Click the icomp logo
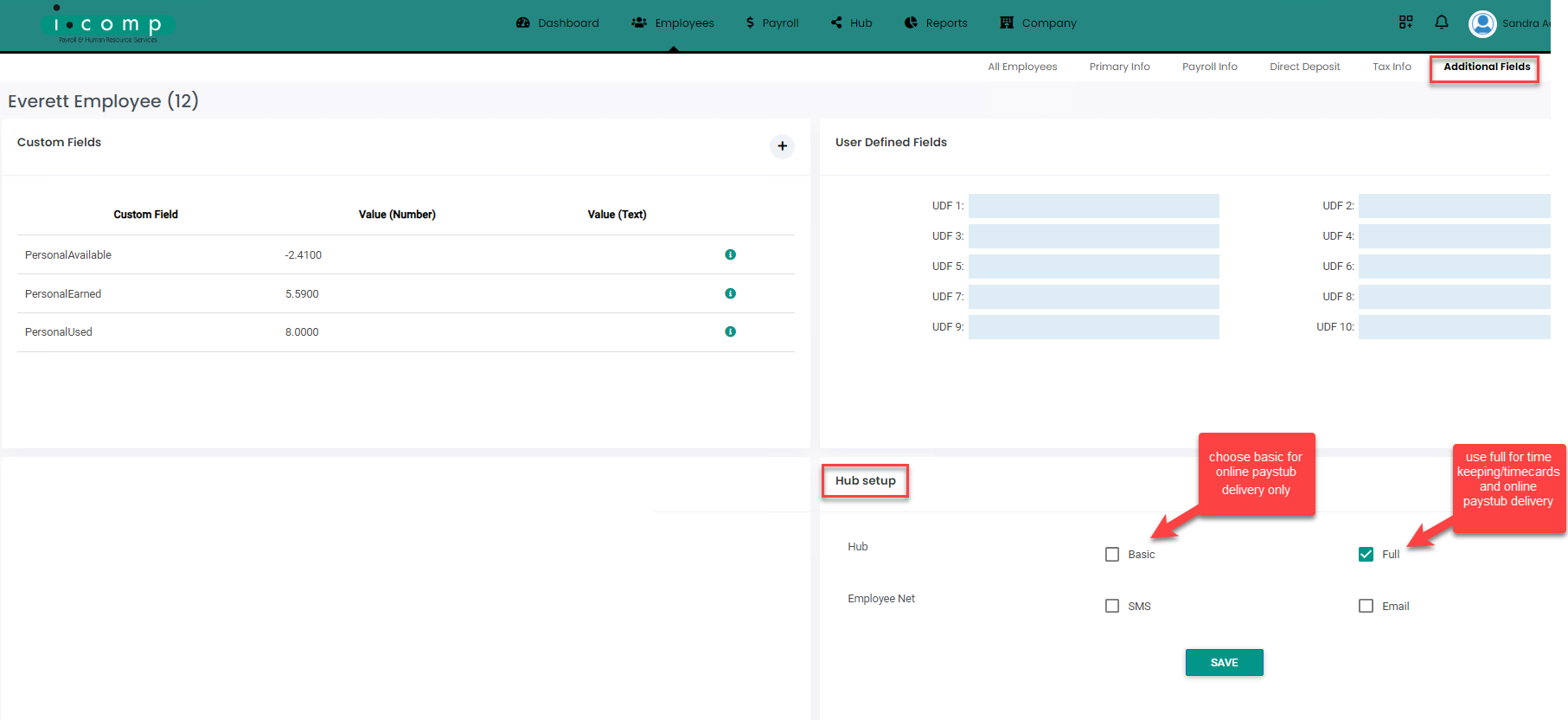 [x=107, y=26]
